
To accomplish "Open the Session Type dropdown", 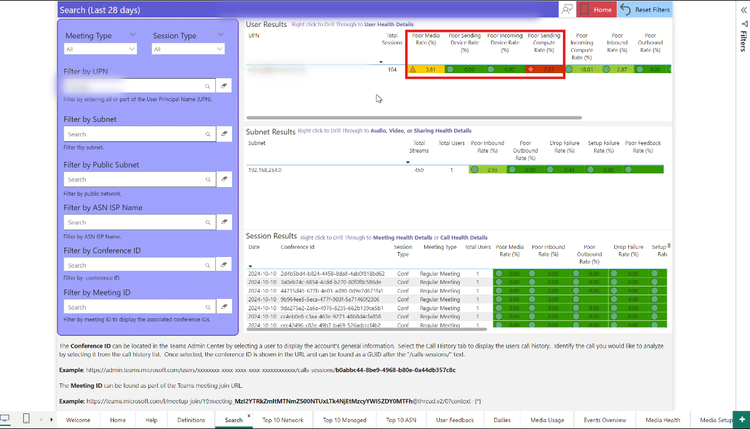I will [187, 48].
